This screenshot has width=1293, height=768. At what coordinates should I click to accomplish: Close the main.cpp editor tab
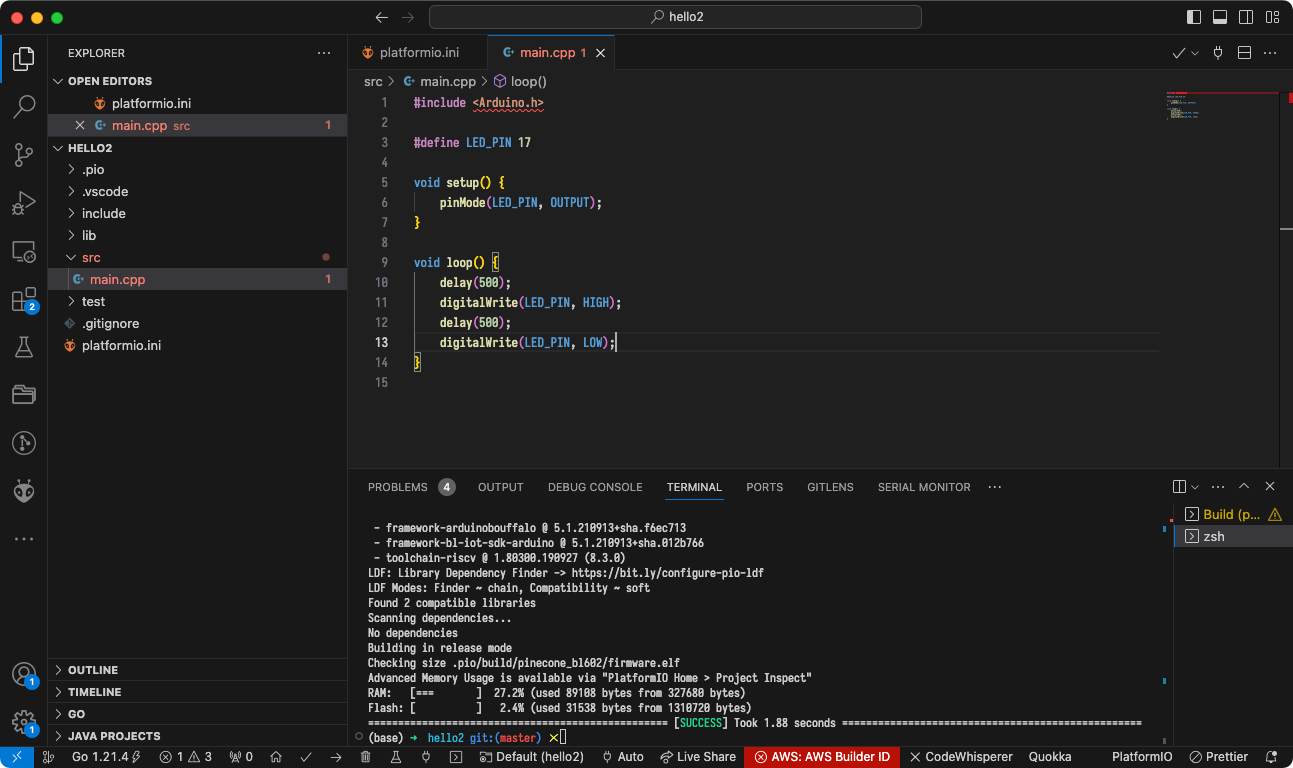(x=600, y=53)
